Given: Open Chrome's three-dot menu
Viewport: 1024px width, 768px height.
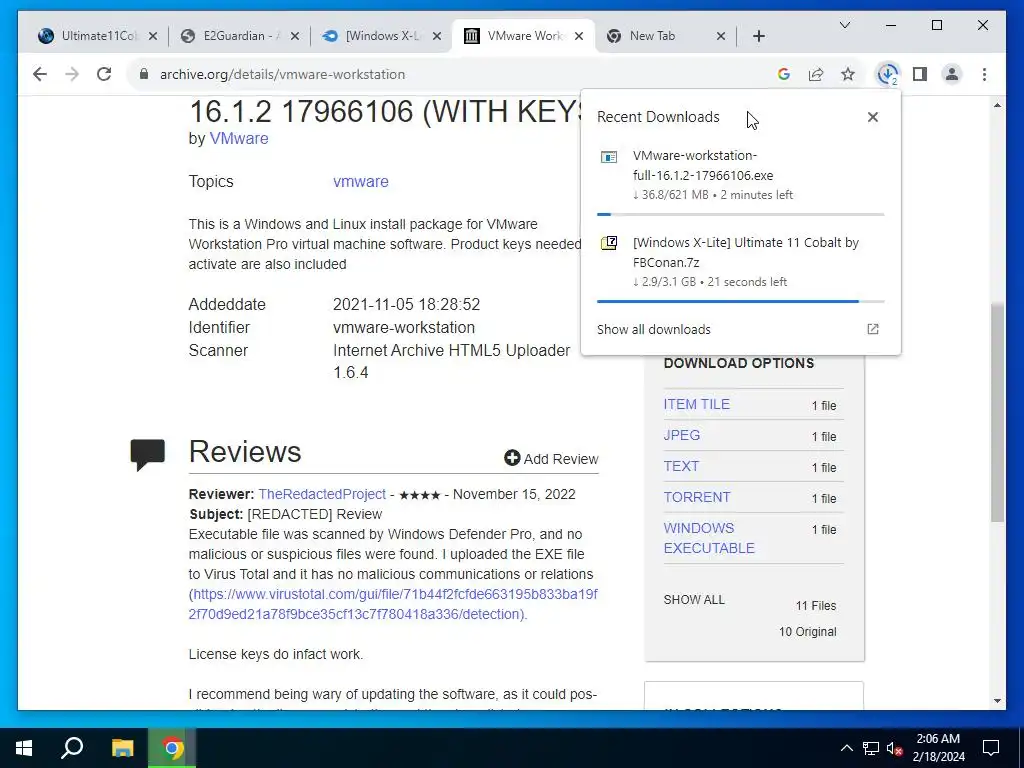Looking at the screenshot, I should click(x=984, y=74).
